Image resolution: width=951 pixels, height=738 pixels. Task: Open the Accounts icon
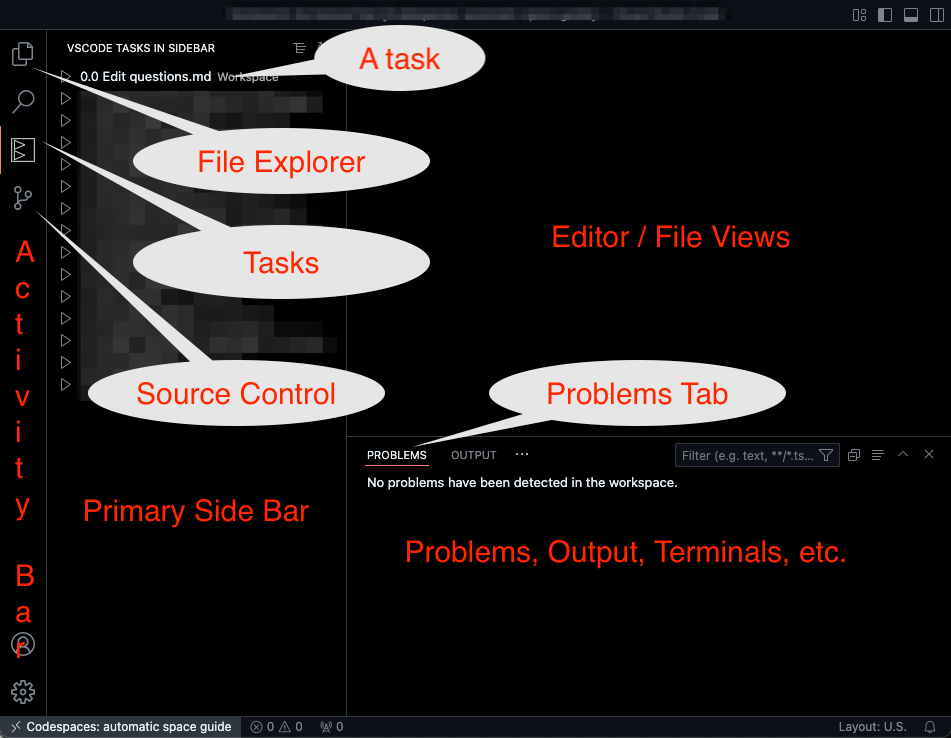coord(22,644)
